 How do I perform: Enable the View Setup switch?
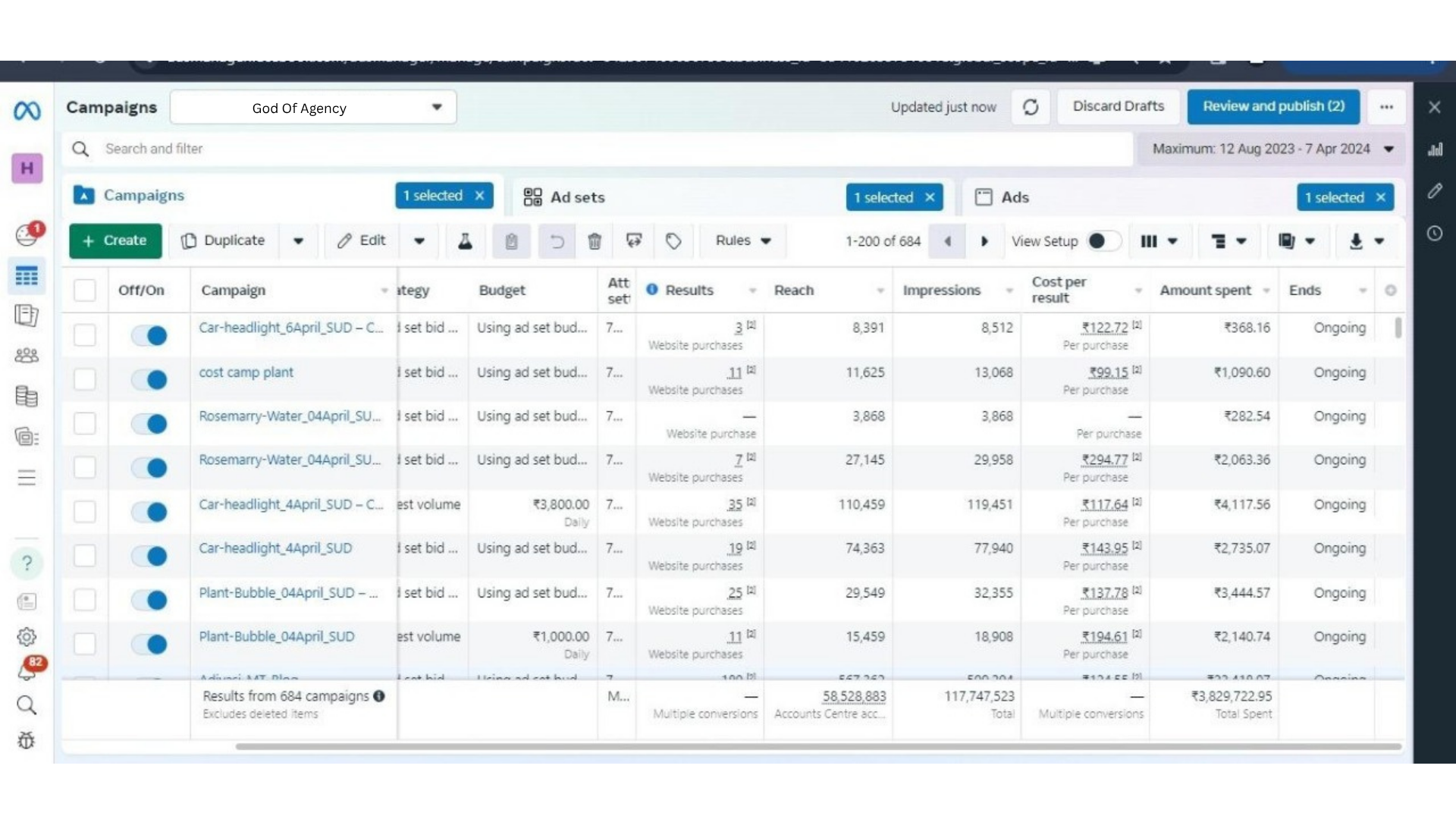pos(1103,241)
